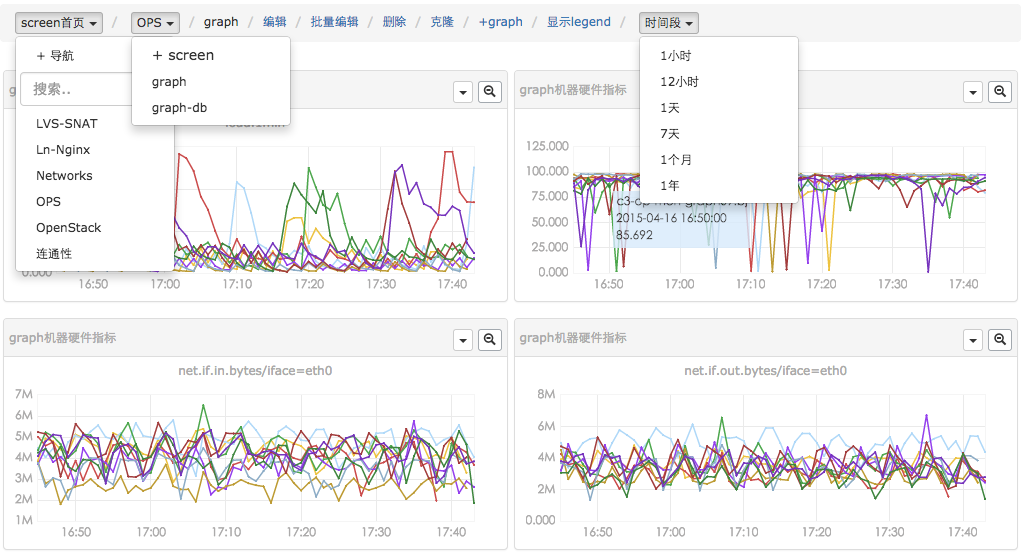Open the caret menu of top-right graph panel
The height and width of the screenshot is (556, 1024).
973,92
